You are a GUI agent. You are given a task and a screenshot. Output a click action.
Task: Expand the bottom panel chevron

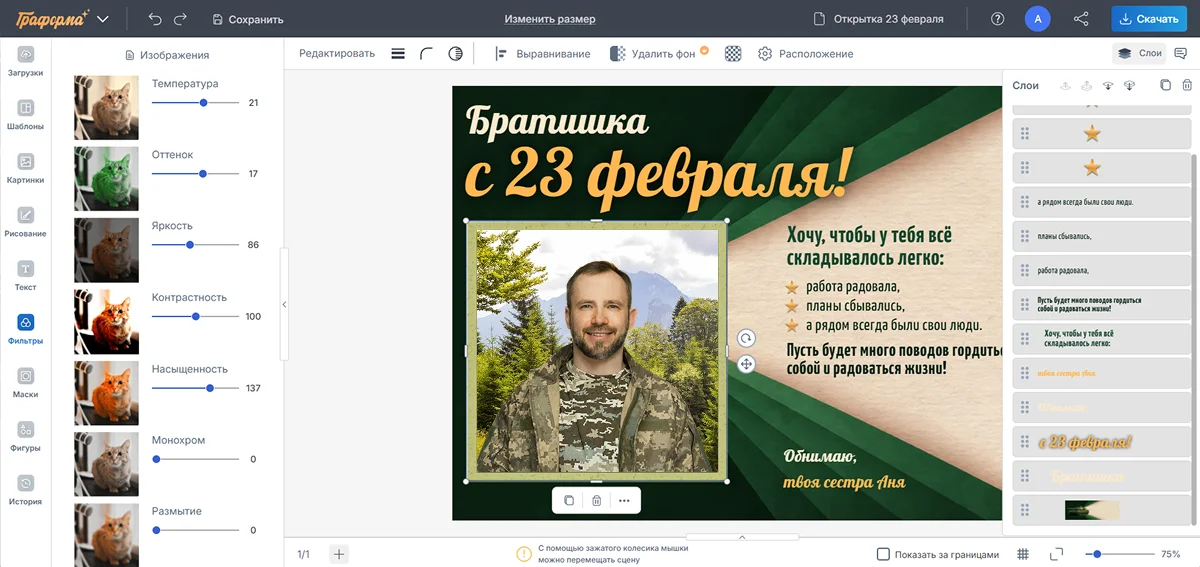[742, 538]
